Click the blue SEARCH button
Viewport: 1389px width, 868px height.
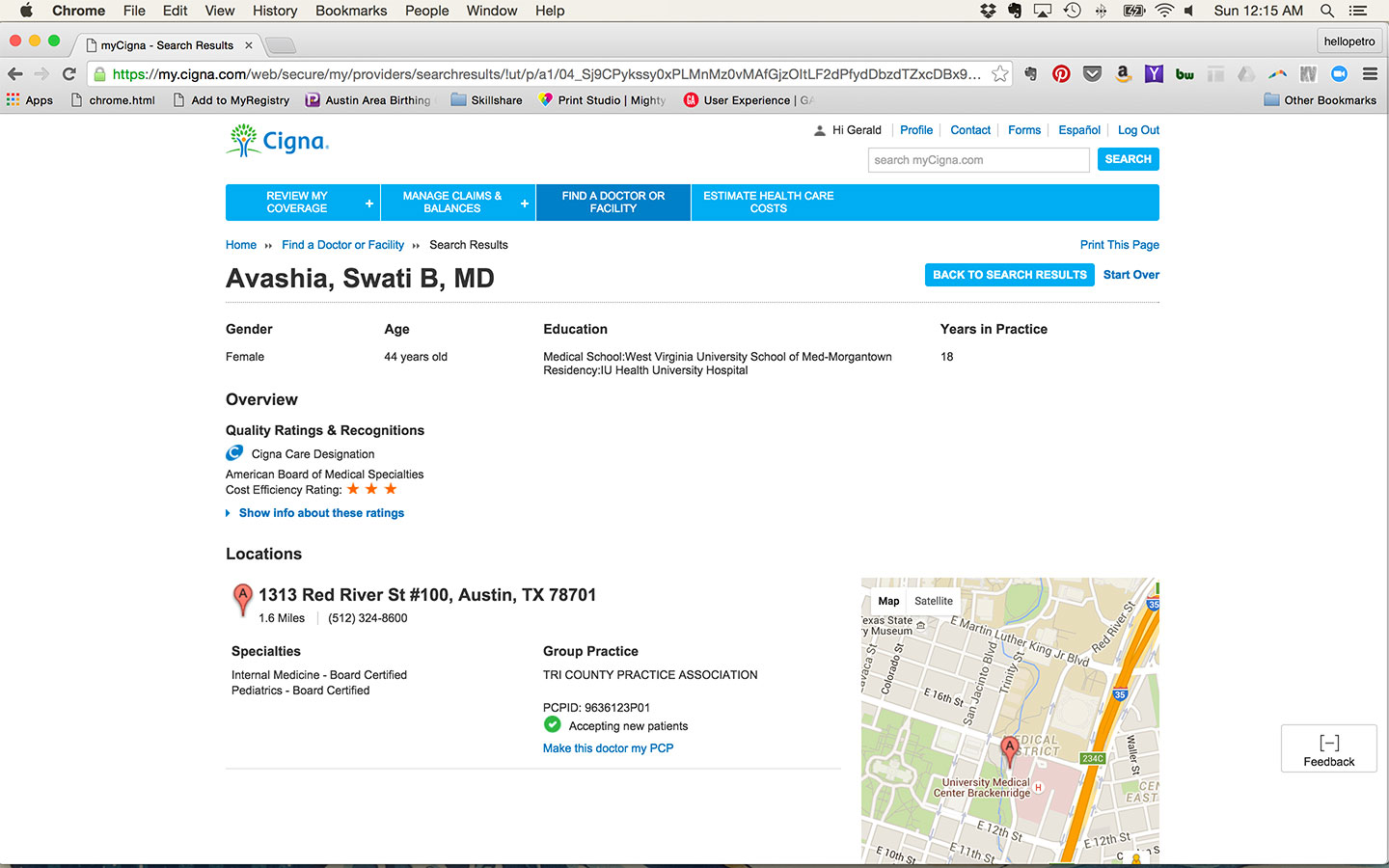[1129, 159]
